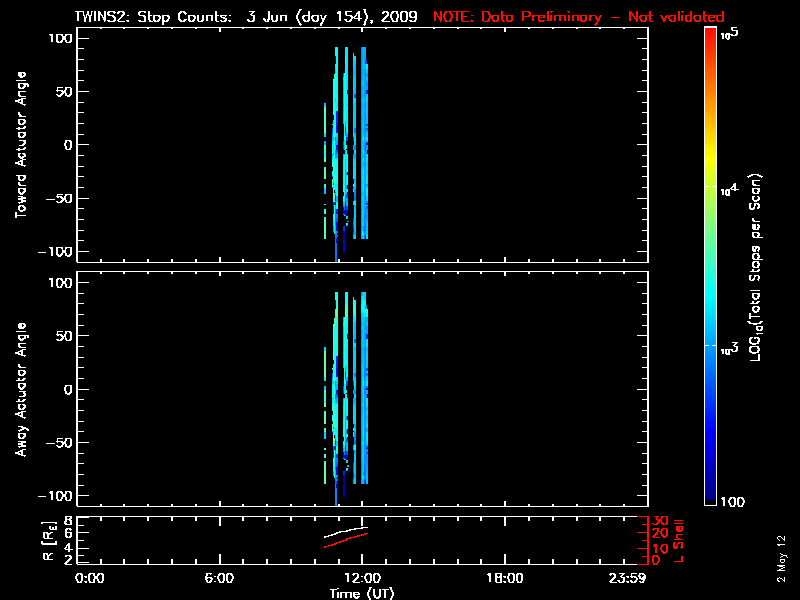Click the 18:00 tick label on time axis
Viewport: 800px width, 600px height.
point(504,578)
